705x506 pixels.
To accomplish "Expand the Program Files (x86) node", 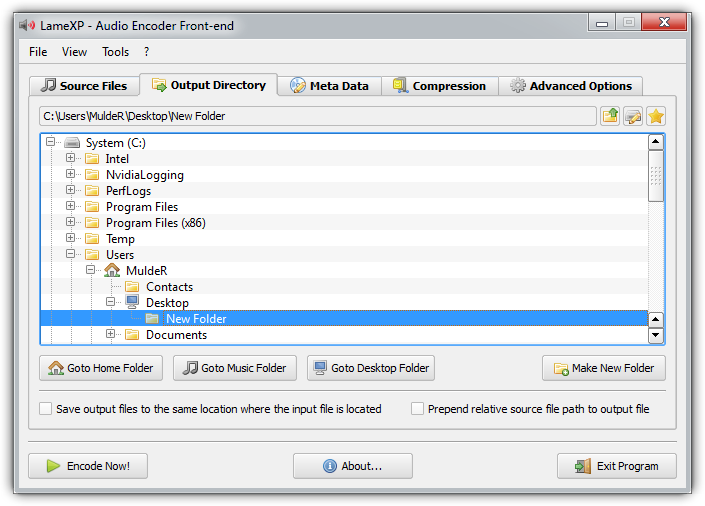I will coord(71,222).
